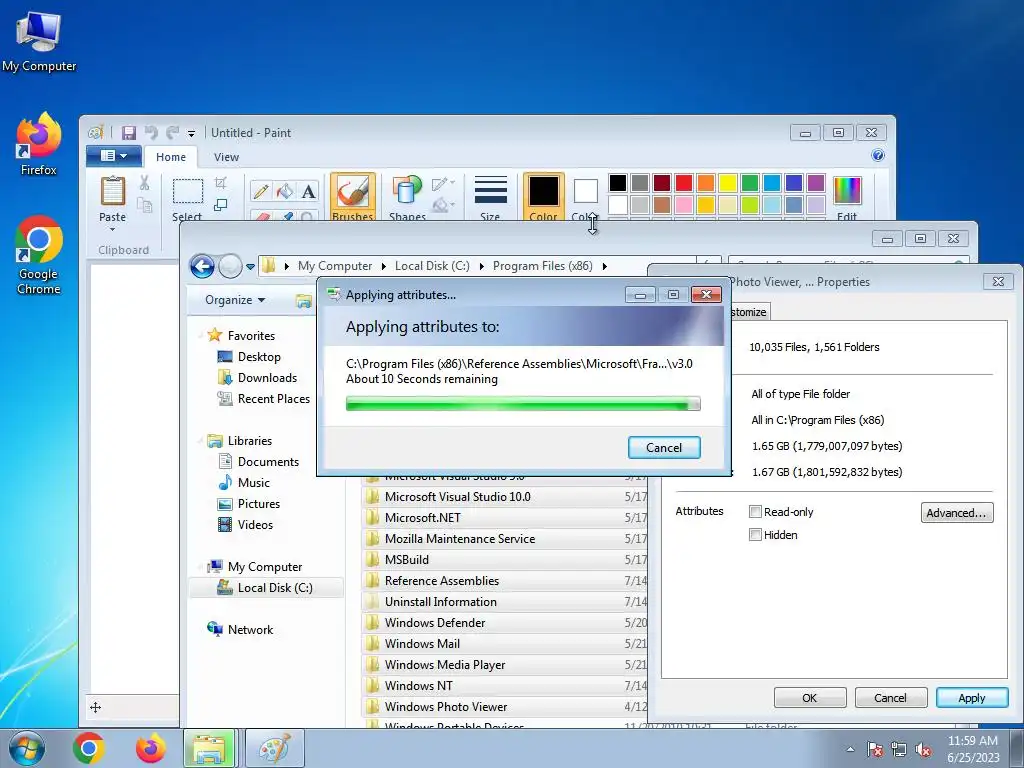Screen dimensions: 1024x768
Task: Click the Resize icon in Paint ribbon
Action: (x=221, y=204)
